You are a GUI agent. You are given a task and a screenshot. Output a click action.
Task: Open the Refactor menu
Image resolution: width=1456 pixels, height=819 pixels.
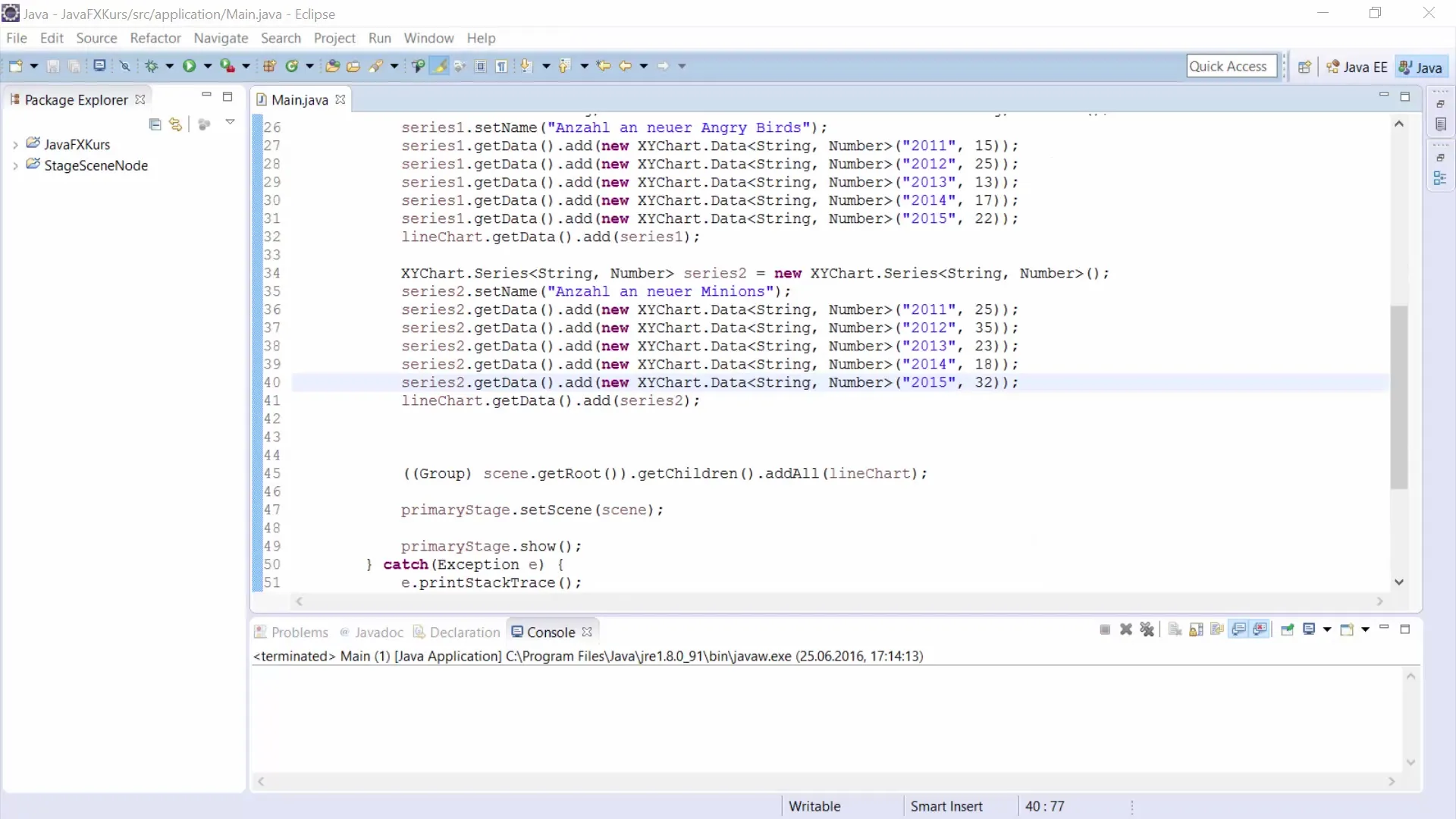[155, 38]
